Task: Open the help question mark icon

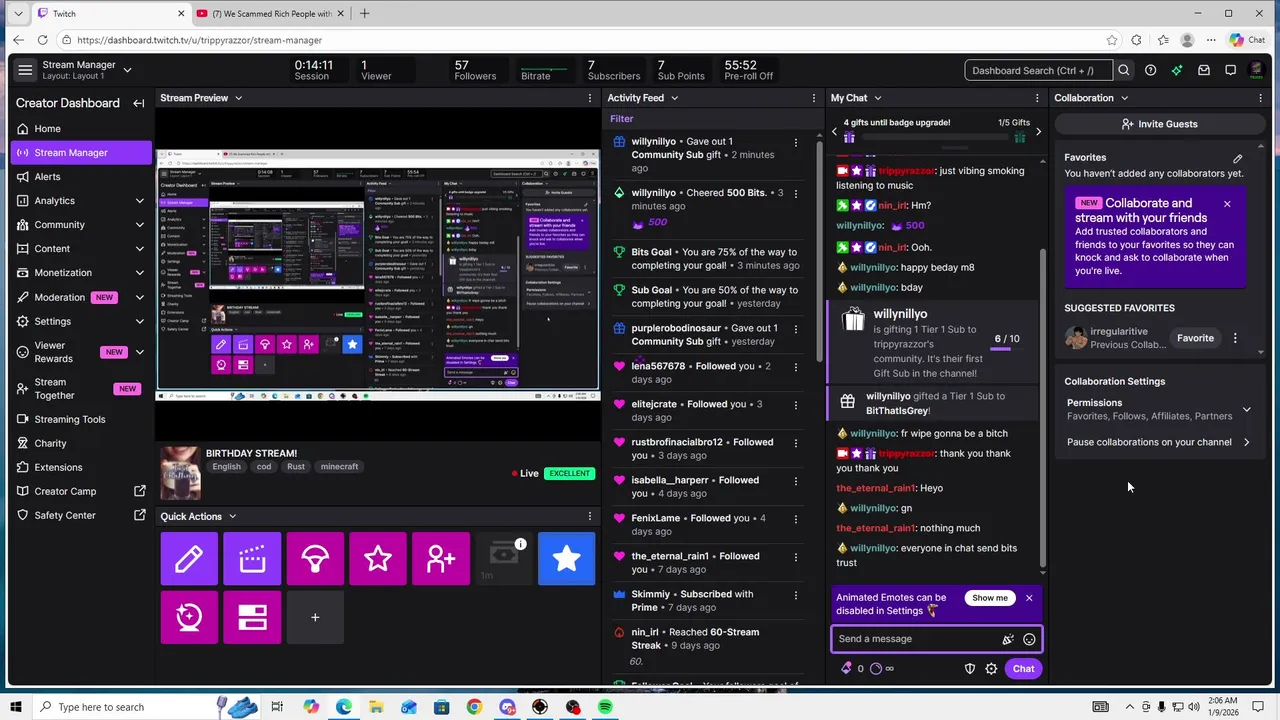Action: point(1151,70)
